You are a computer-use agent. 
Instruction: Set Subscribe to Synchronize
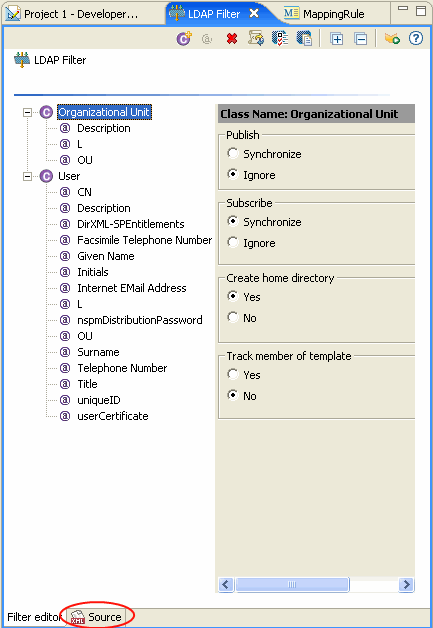click(233, 221)
